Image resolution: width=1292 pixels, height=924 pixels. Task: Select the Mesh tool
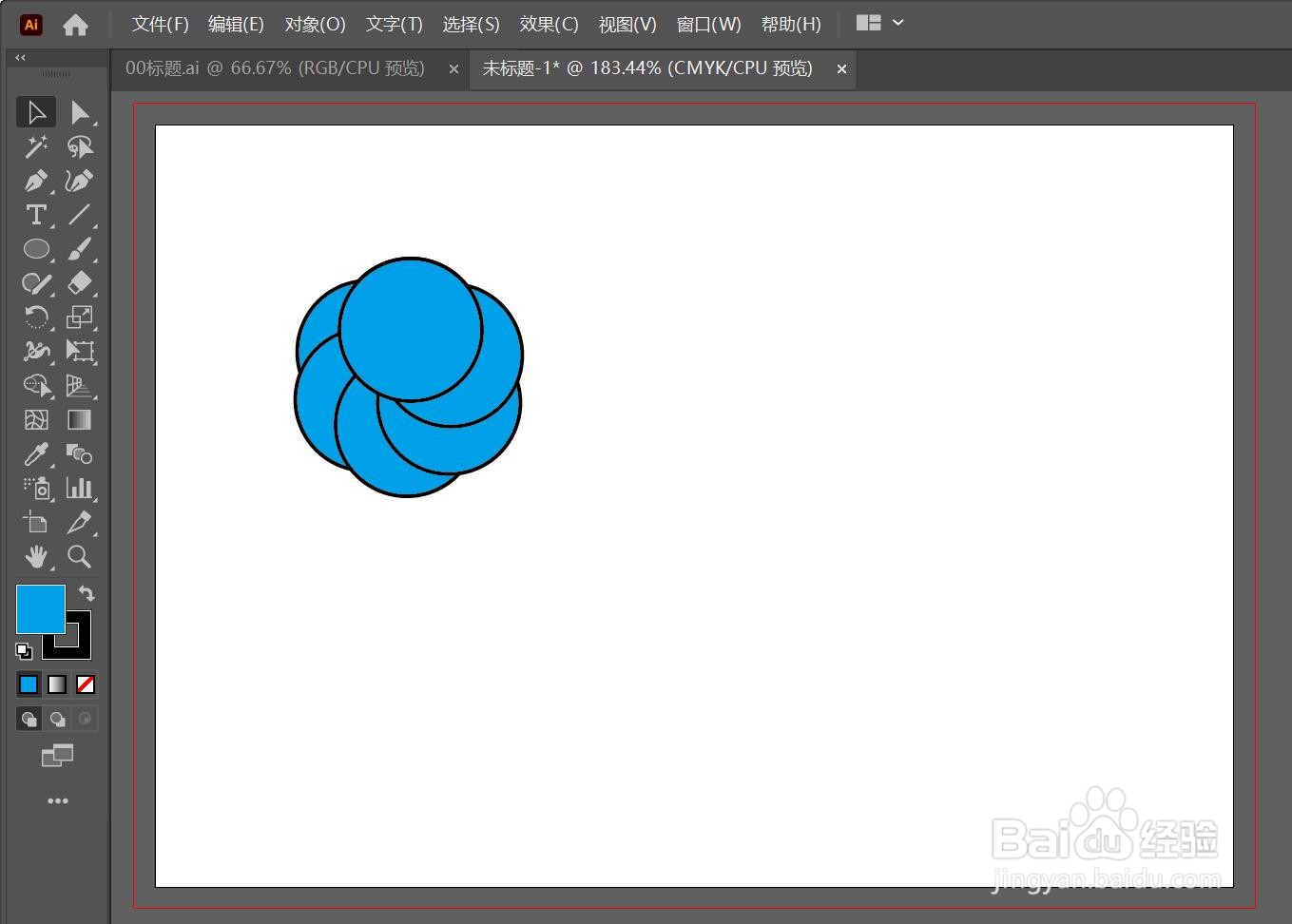(x=36, y=420)
